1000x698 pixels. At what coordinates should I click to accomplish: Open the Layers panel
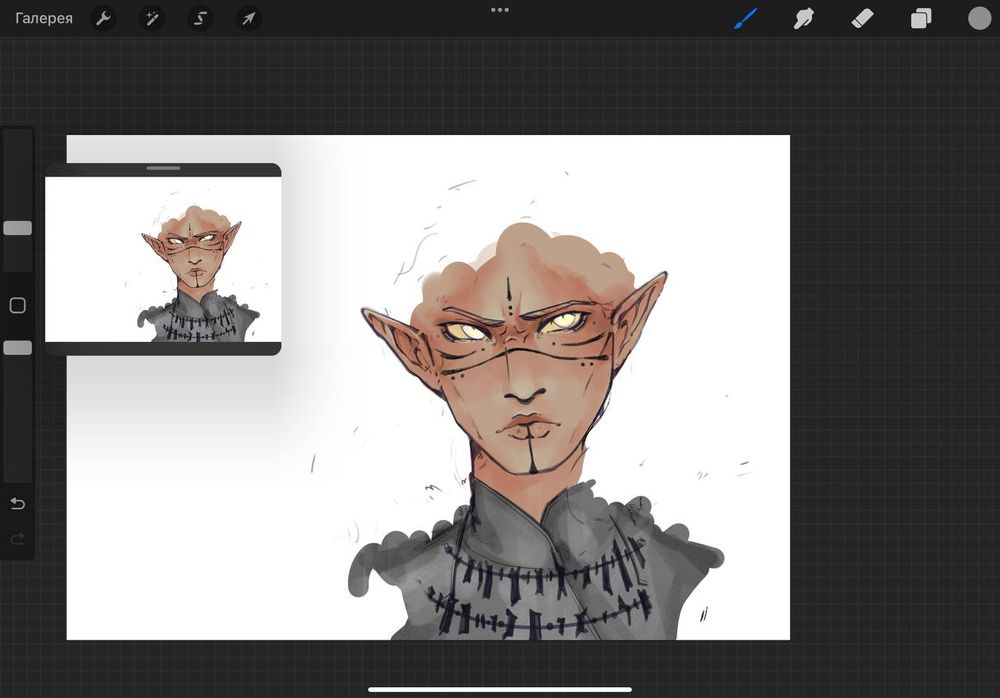pos(920,18)
